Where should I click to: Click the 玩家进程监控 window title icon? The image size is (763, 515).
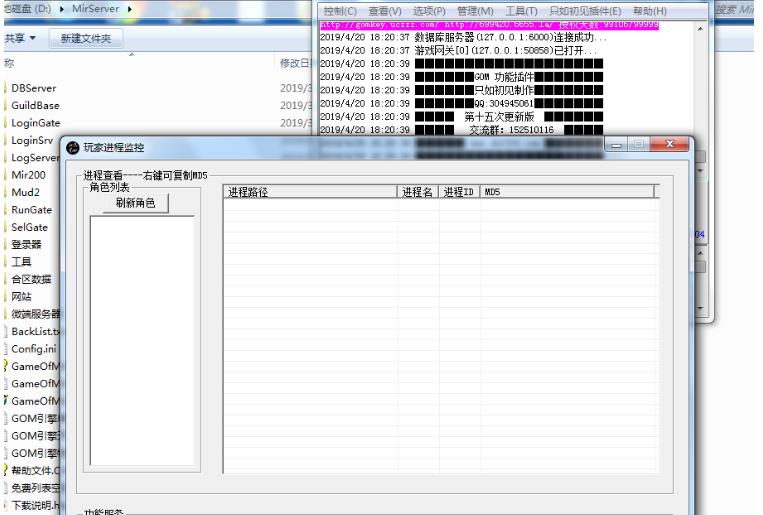(72, 148)
